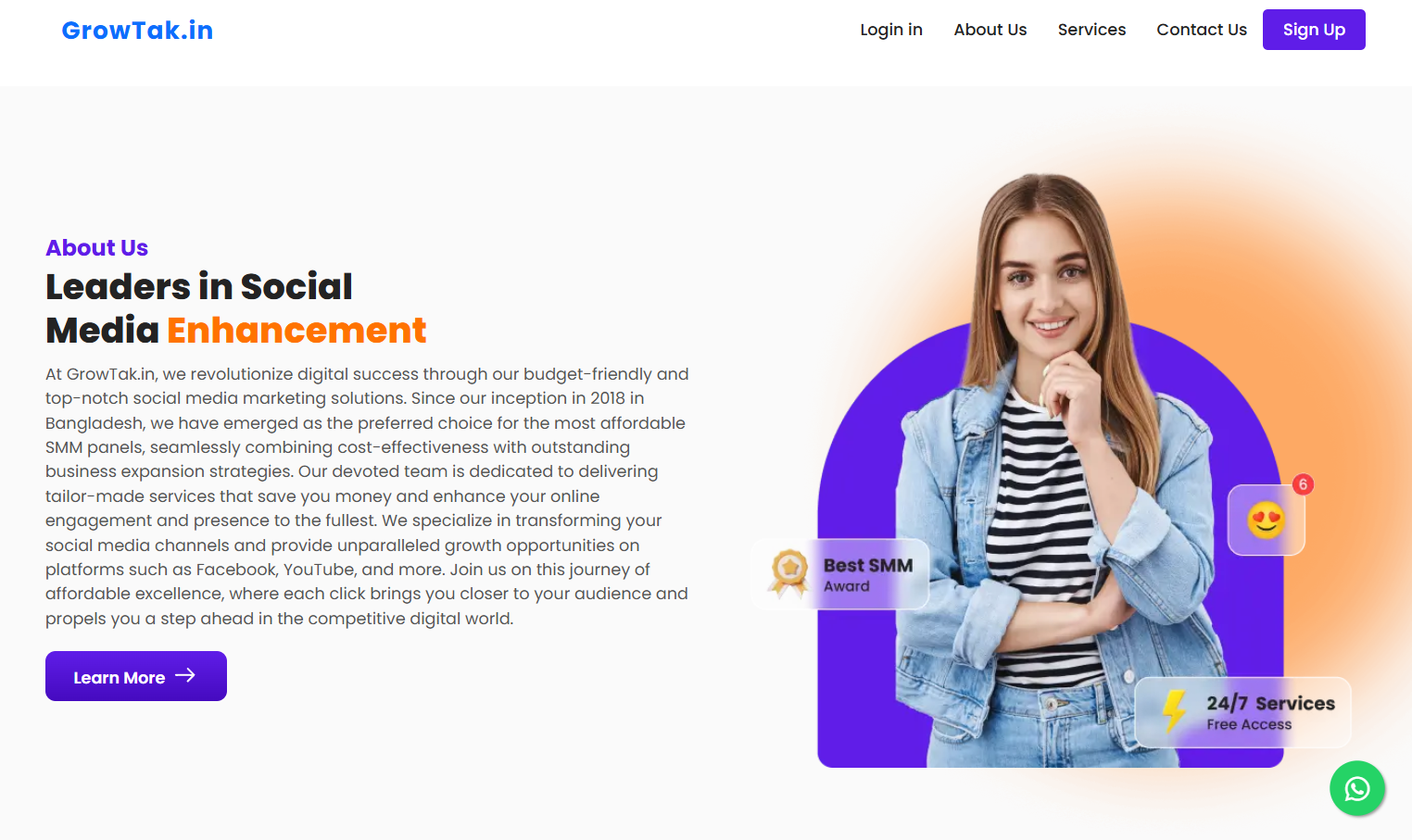Image resolution: width=1412 pixels, height=840 pixels.
Task: Open the Login in nav link
Action: coord(891,30)
